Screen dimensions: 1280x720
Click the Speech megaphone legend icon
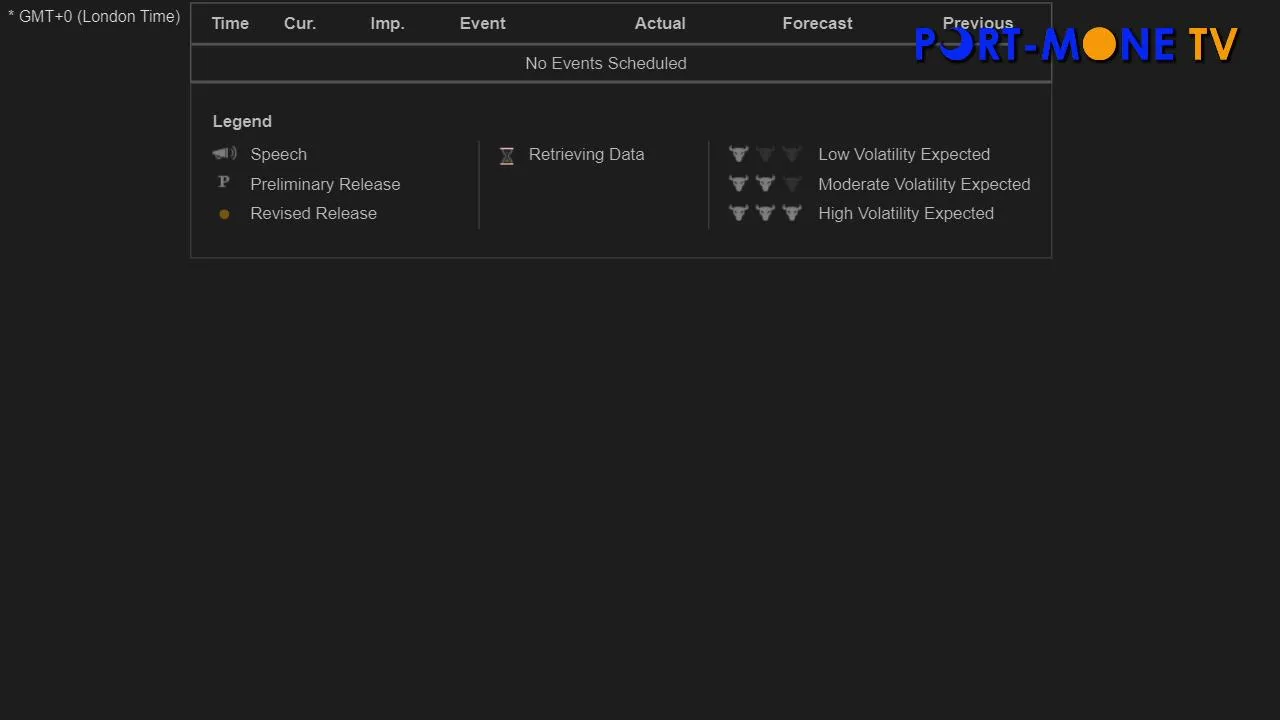click(x=224, y=154)
